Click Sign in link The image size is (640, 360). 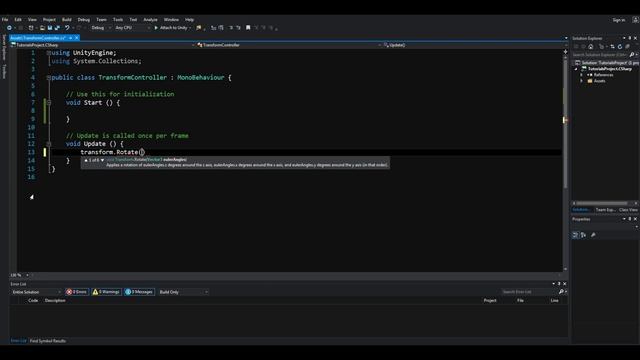(618, 20)
